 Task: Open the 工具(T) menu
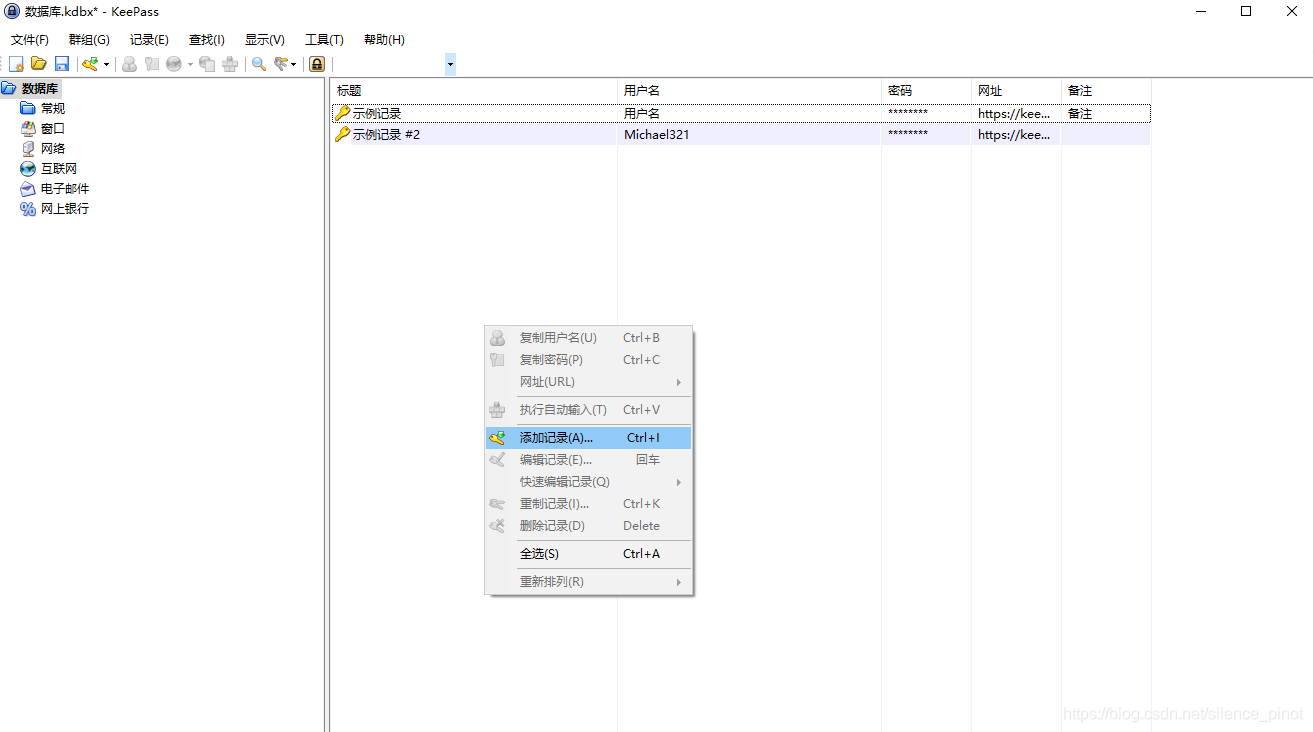(x=324, y=40)
